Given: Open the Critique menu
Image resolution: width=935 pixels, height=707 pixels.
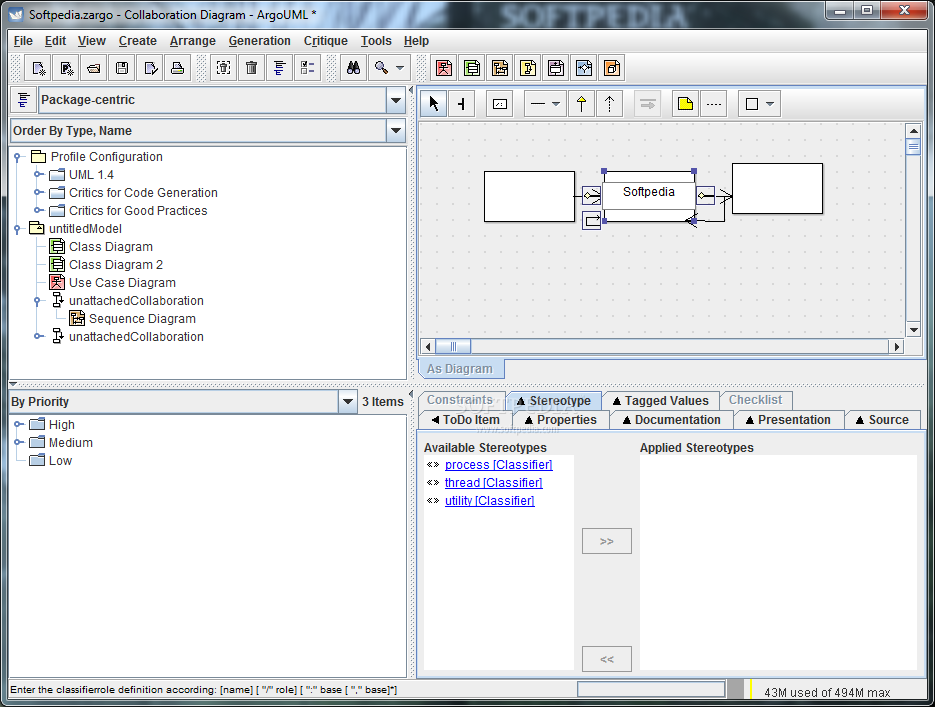Looking at the screenshot, I should [x=326, y=41].
